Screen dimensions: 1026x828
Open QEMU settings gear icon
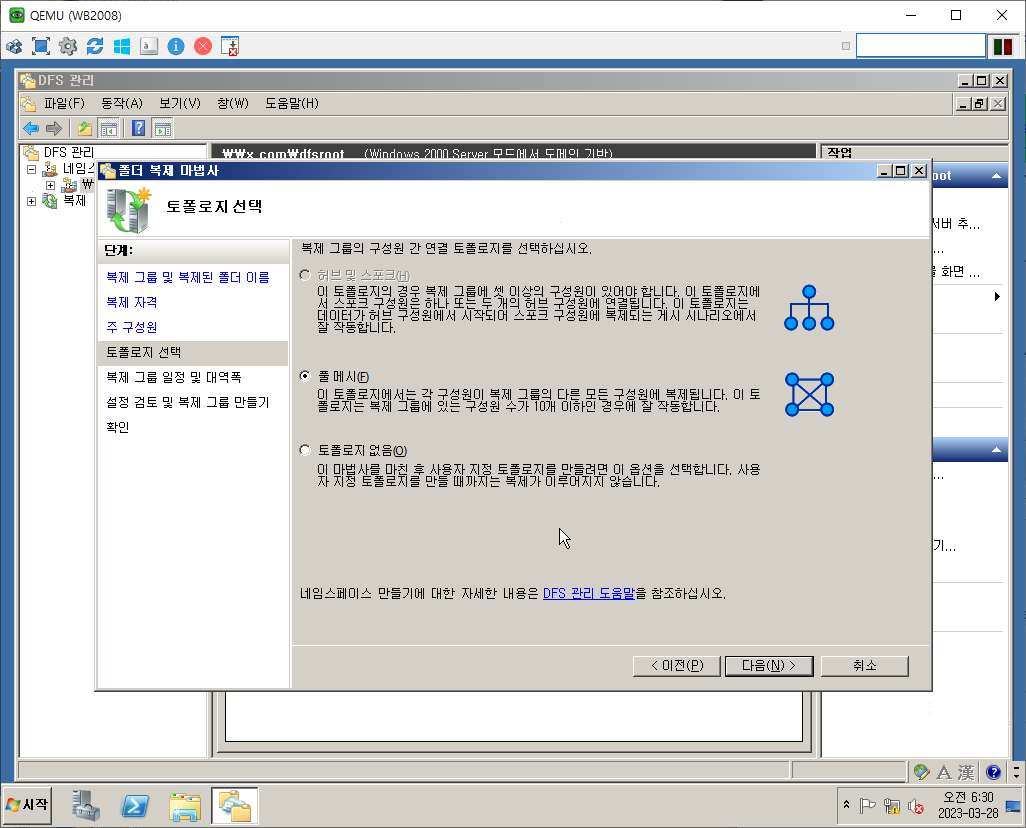click(x=68, y=46)
